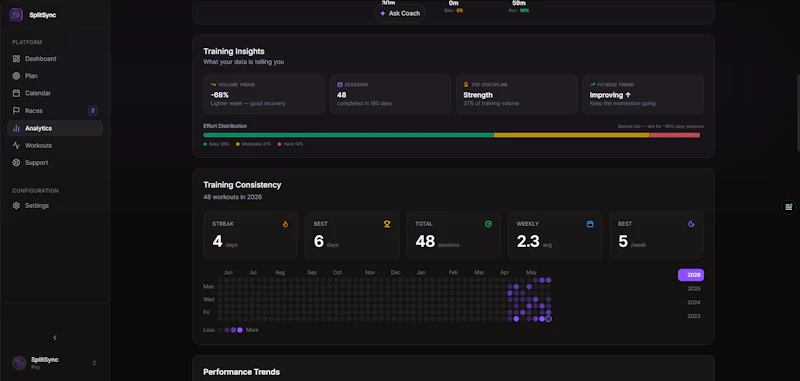Click the Races flag icon
800x381 pixels.
click(16, 111)
